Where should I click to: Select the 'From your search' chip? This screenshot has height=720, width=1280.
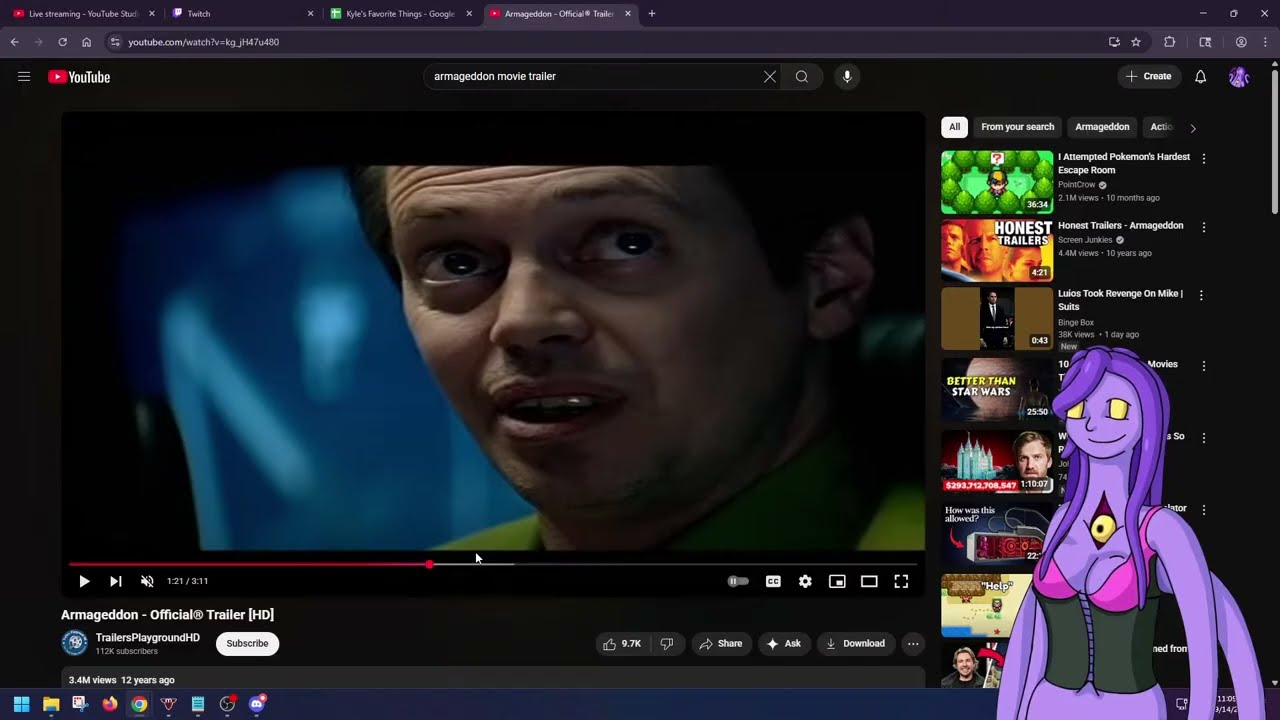click(1018, 127)
